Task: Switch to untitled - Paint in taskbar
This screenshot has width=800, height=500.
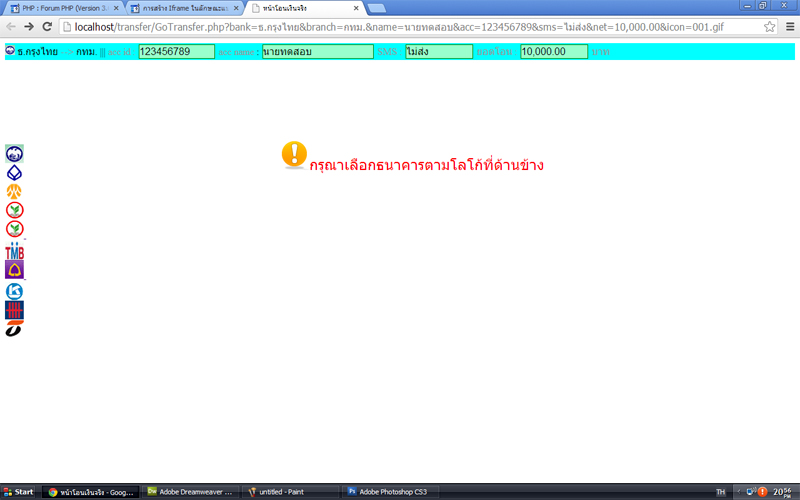Action: [x=290, y=492]
